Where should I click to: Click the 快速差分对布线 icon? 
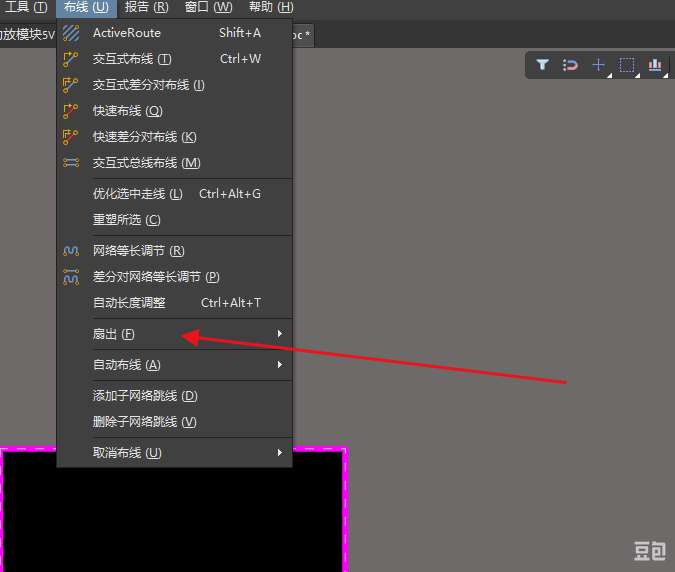point(71,137)
